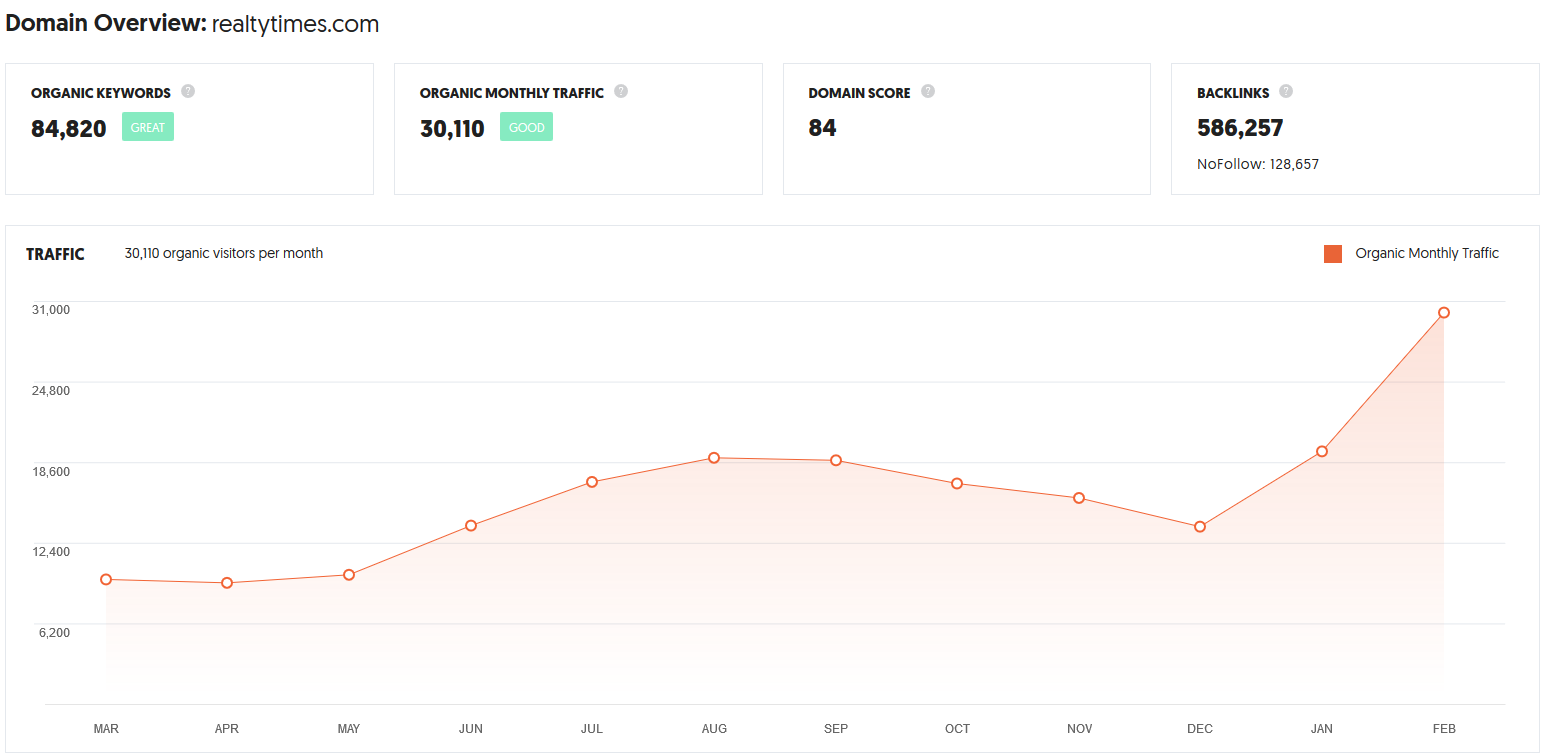The width and height of the screenshot is (1543, 755).
Task: Expand the Domain Overview heading
Action: tap(102, 22)
